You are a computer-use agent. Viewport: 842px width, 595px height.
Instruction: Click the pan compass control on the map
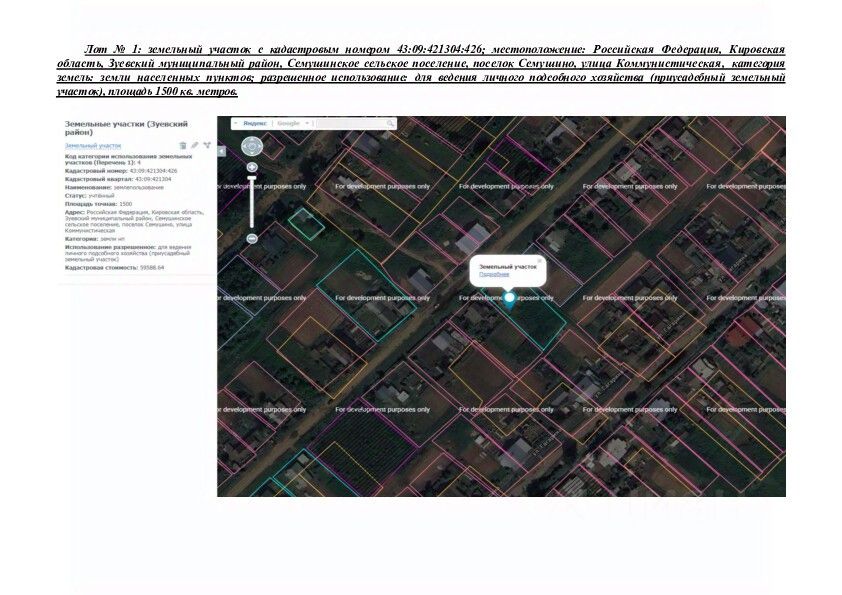coord(252,146)
